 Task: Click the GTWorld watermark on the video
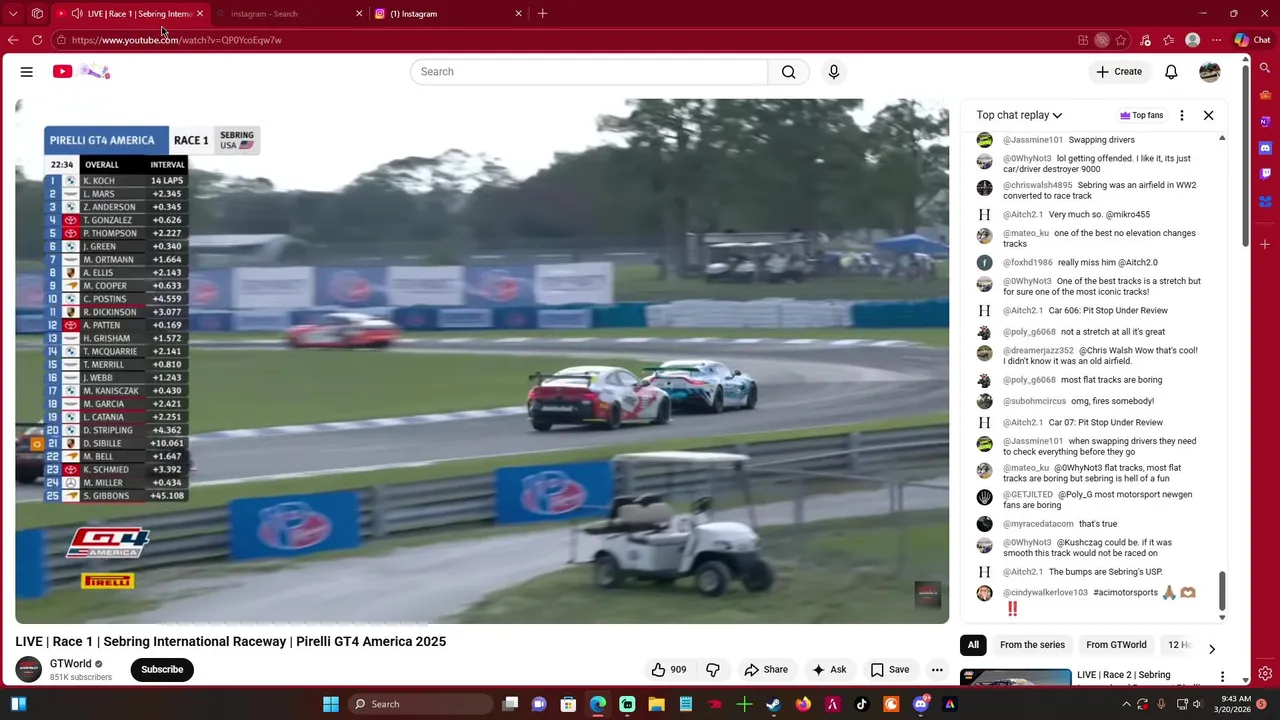coord(928,595)
